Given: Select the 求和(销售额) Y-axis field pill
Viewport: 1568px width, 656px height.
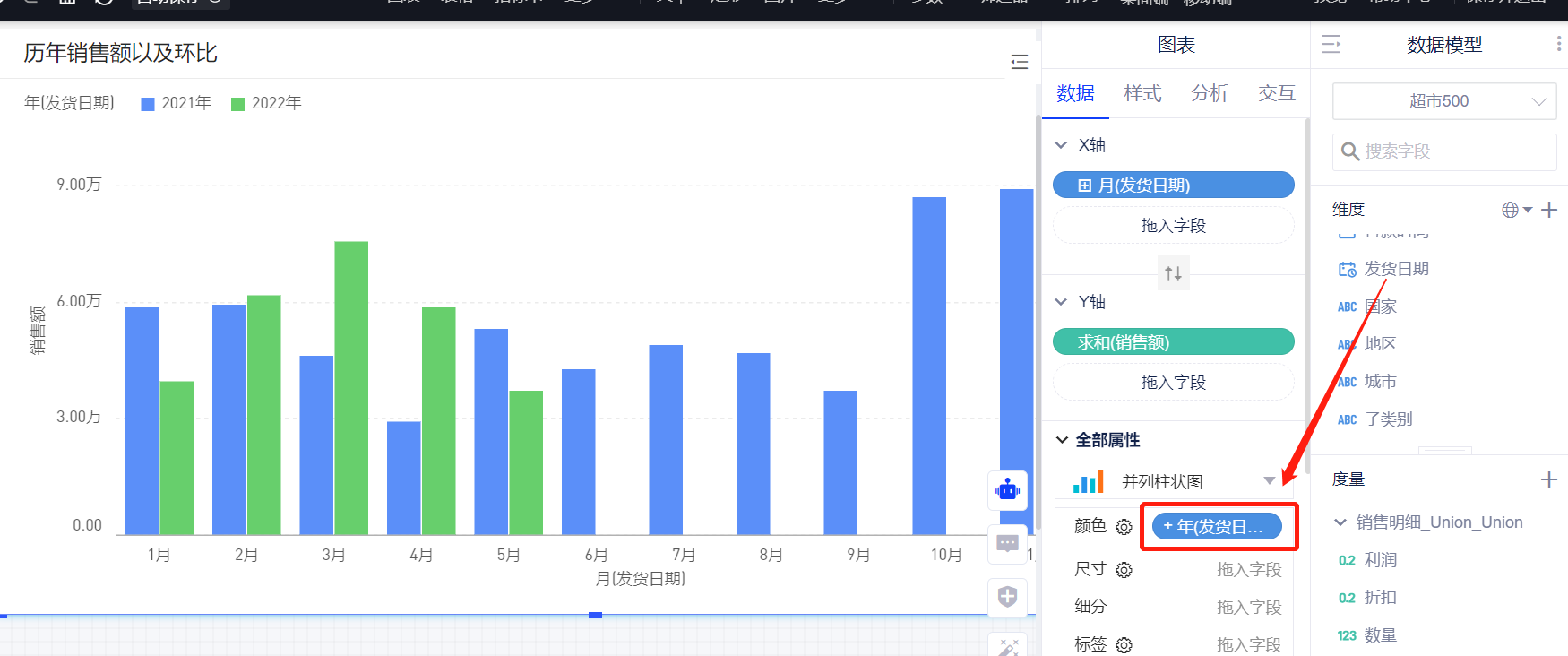Looking at the screenshot, I should 1173,342.
